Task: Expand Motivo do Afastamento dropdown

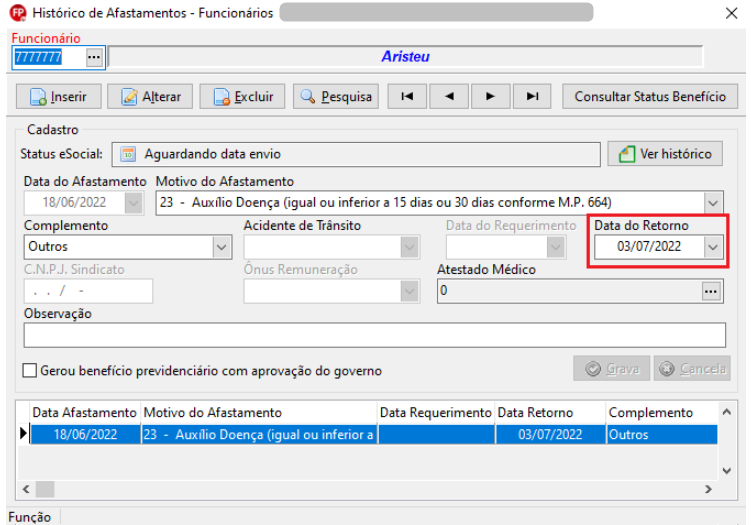Action: pyautogui.click(x=713, y=203)
